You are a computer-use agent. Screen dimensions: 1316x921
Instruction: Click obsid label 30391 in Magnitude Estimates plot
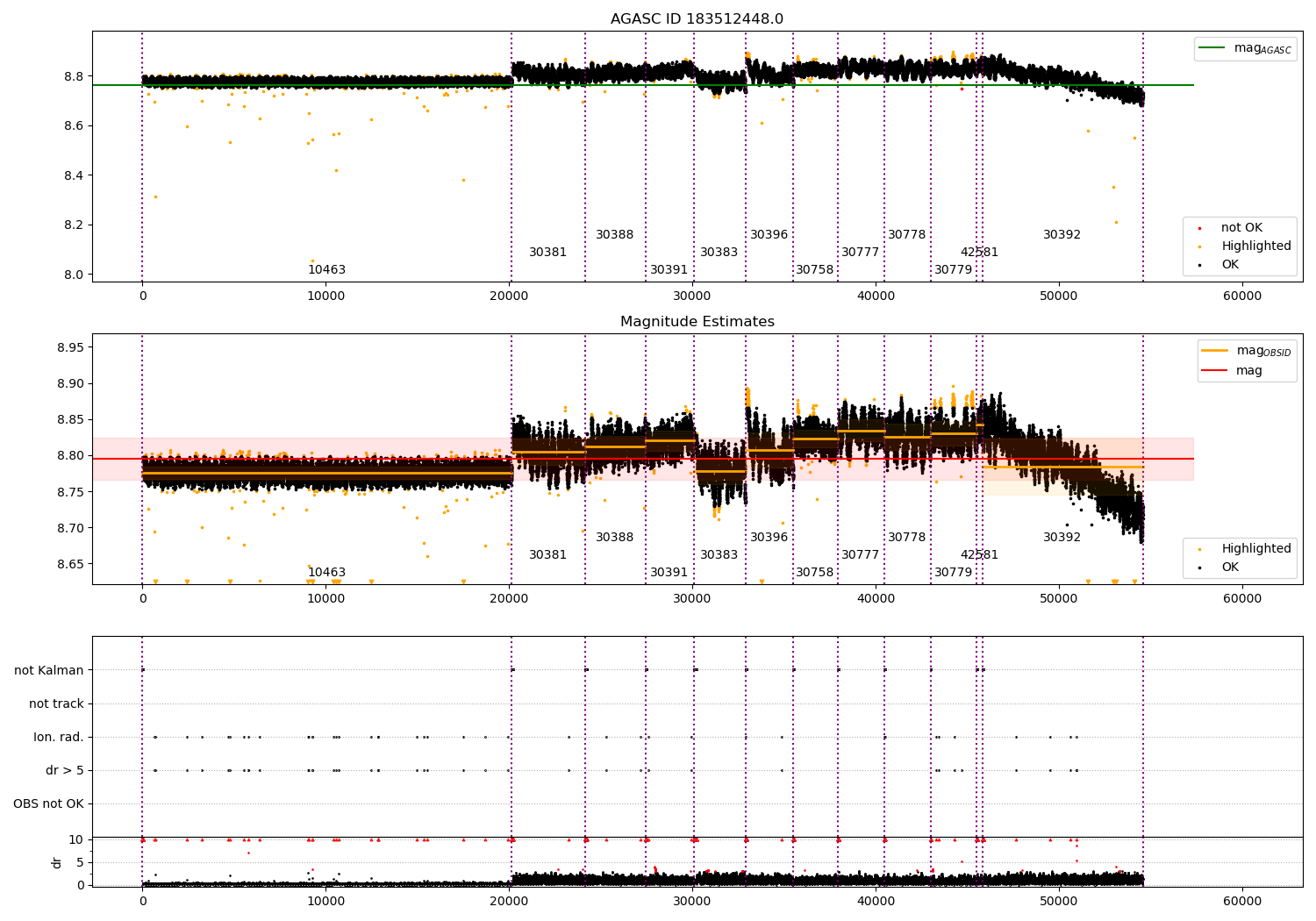pos(669,573)
